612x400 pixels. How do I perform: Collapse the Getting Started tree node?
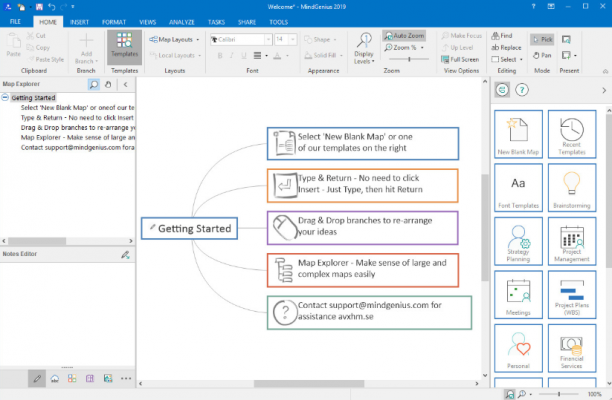5,97
